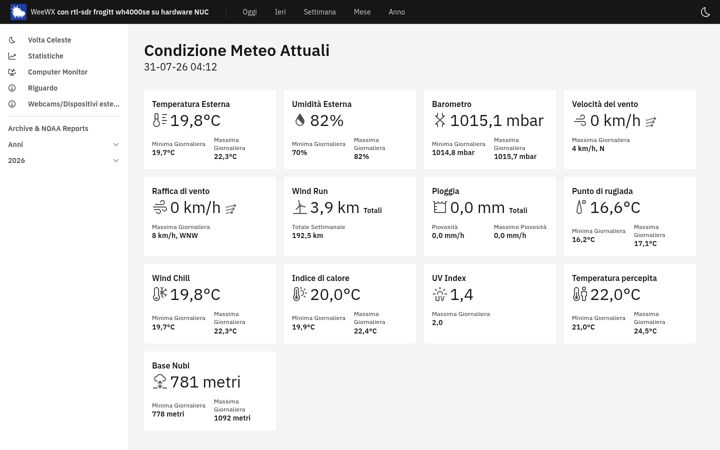Click the Wind Chill icon
Screen dimensions: 720x450
tap(160, 294)
